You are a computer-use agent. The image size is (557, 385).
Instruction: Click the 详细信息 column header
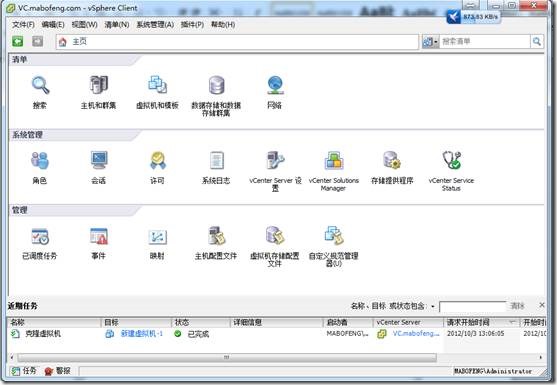click(x=277, y=322)
